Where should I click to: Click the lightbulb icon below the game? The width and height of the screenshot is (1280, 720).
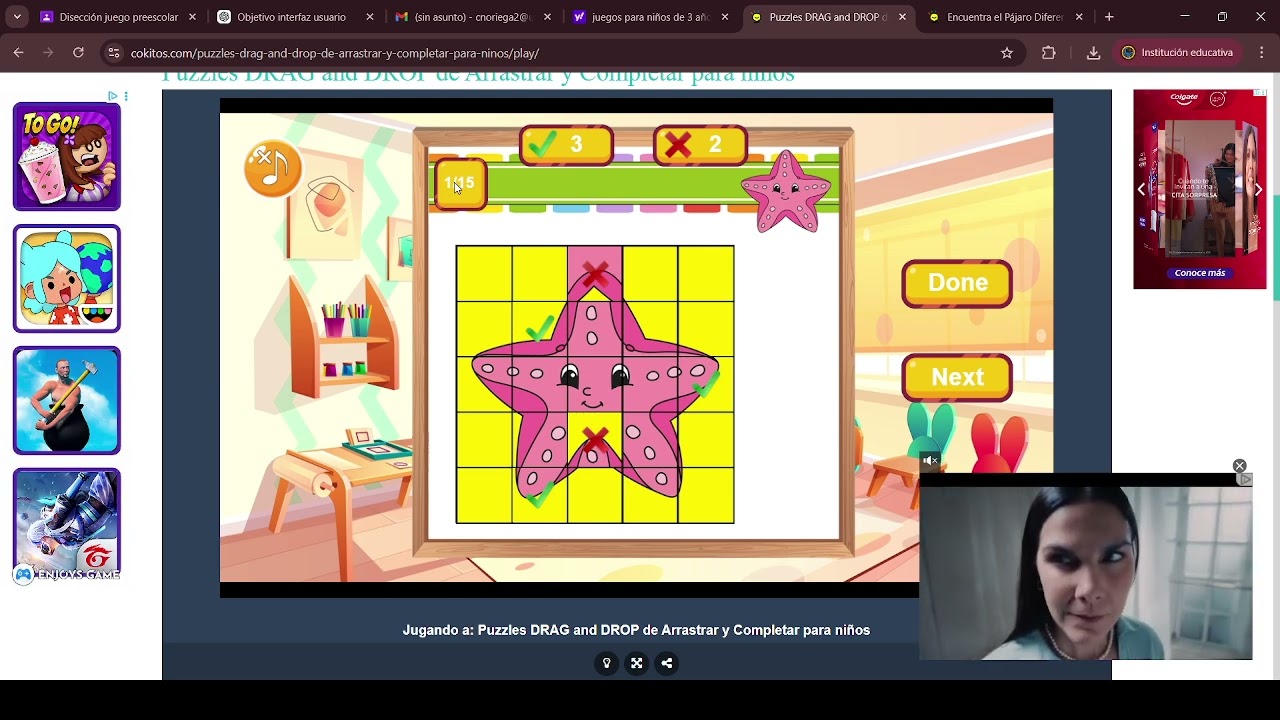606,663
